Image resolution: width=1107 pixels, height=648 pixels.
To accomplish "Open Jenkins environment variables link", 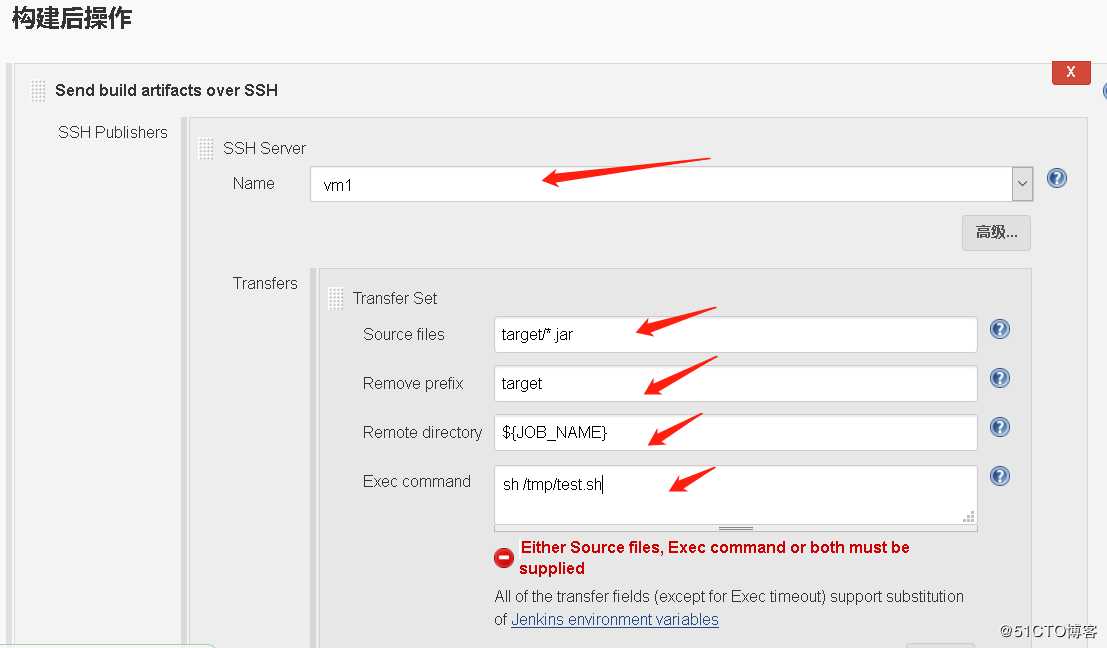I will [614, 619].
